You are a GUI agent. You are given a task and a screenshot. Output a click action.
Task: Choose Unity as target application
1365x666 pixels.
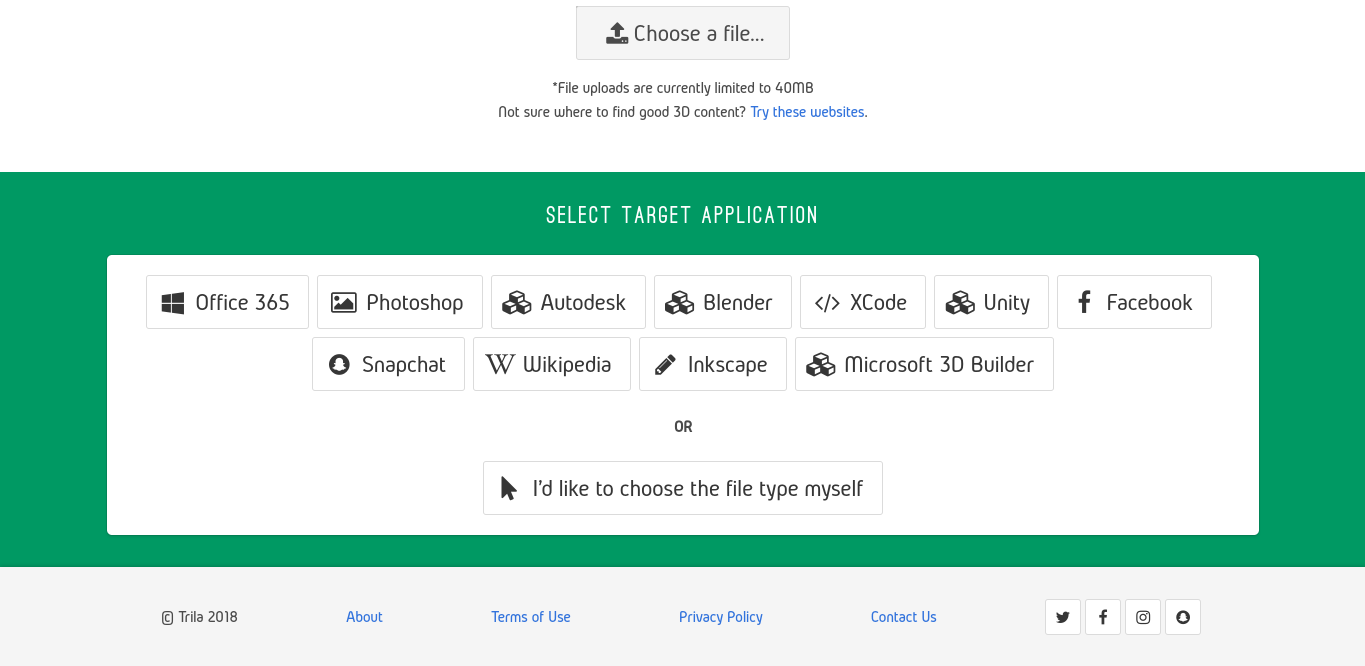click(991, 302)
